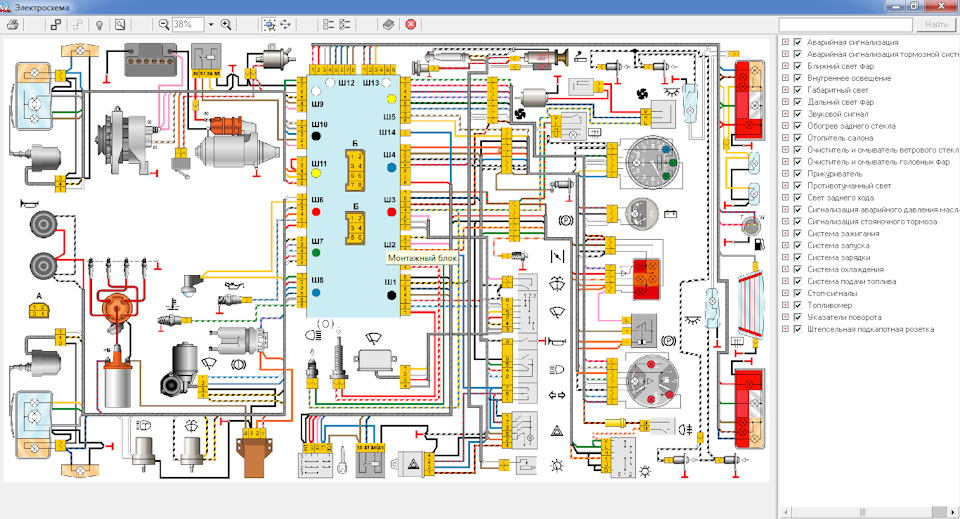Image resolution: width=960 pixels, height=519 pixels.
Task: Select the Очиститель и омыватель головных фар item
Action: pyautogui.click(x=878, y=162)
